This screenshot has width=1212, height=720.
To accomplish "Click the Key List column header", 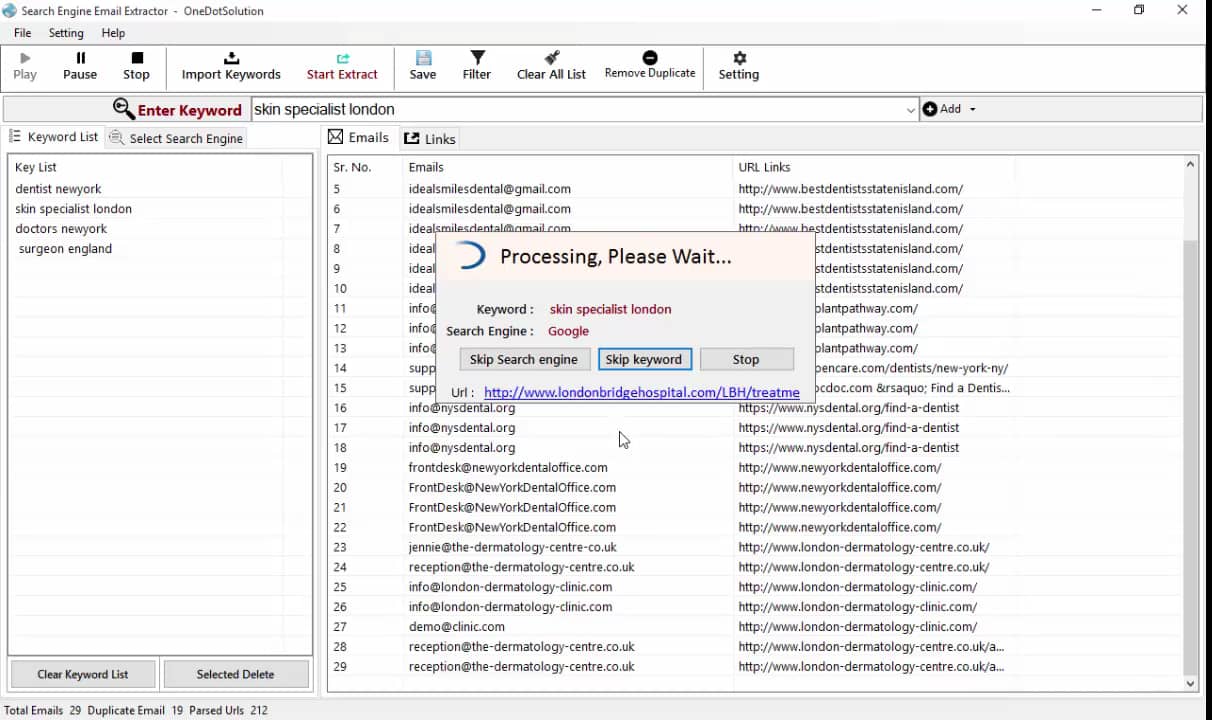I will pyautogui.click(x=36, y=167).
